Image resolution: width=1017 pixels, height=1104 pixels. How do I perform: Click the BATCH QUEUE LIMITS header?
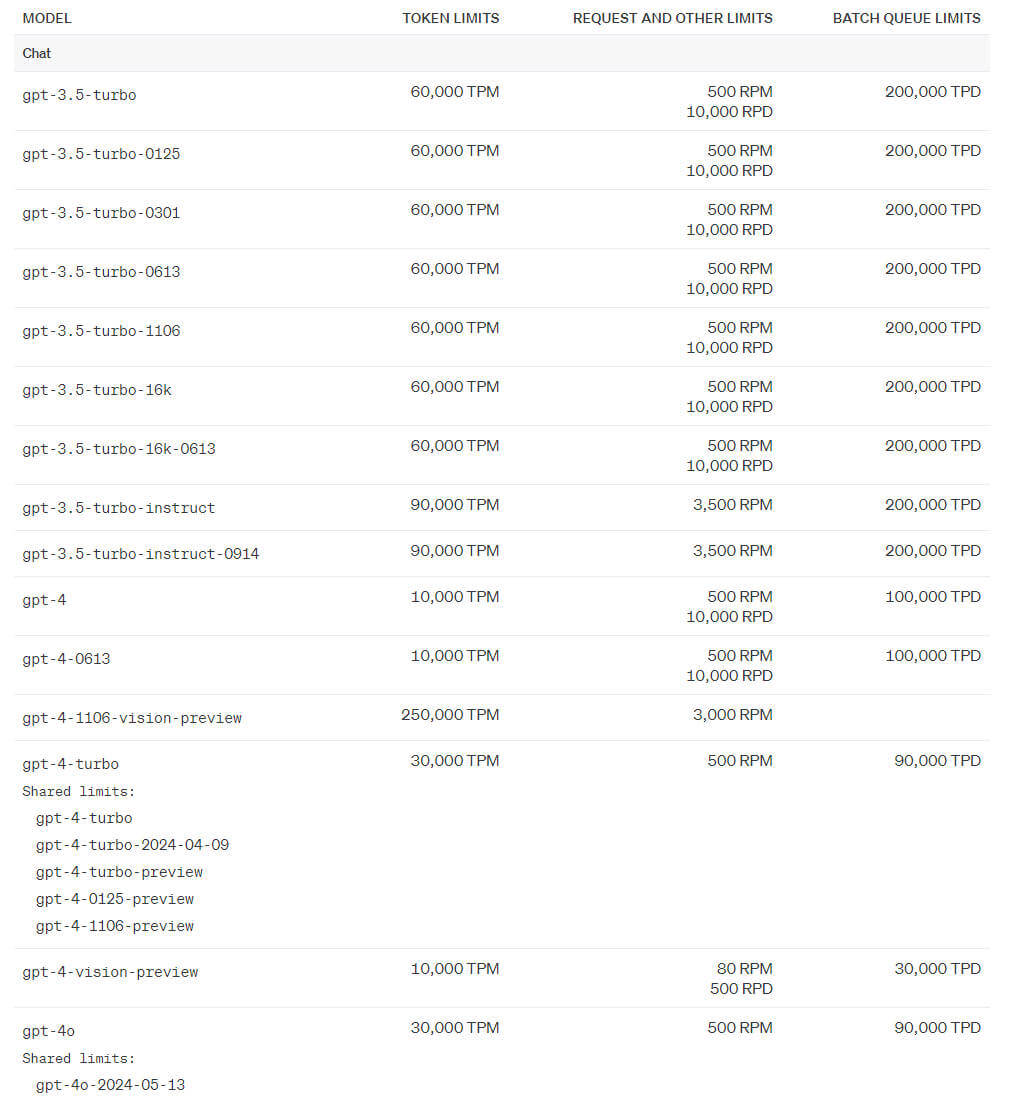906,18
